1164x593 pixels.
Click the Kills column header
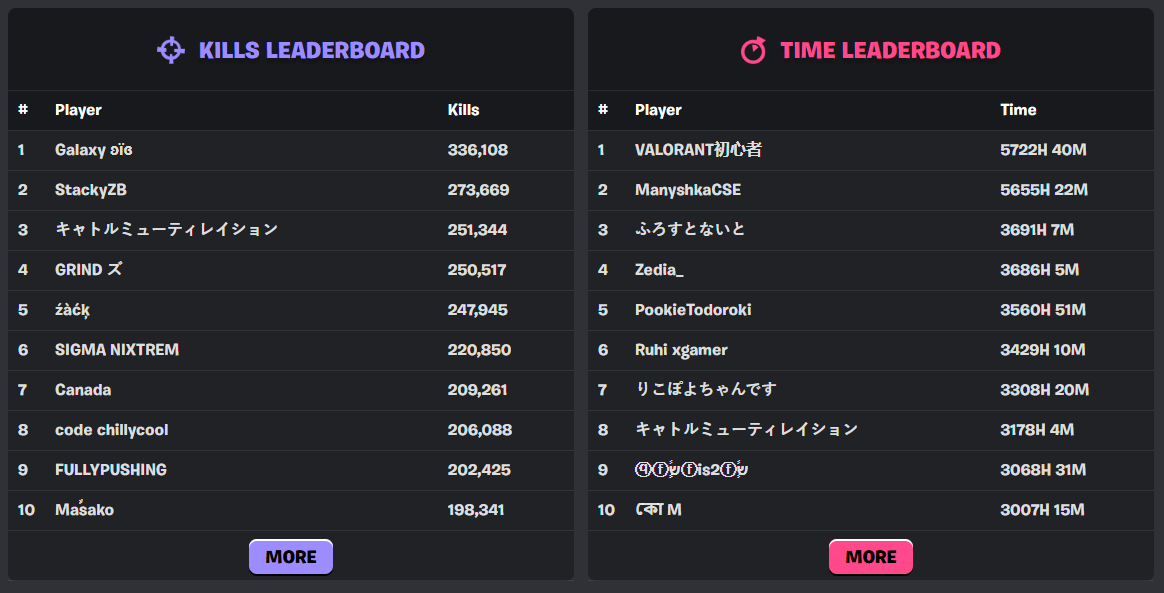click(463, 110)
